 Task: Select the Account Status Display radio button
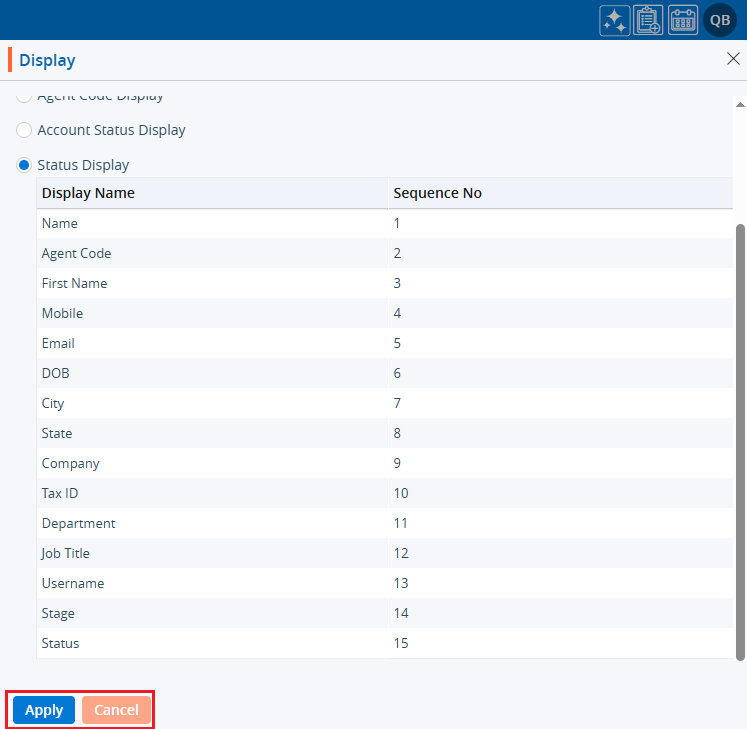point(24,130)
